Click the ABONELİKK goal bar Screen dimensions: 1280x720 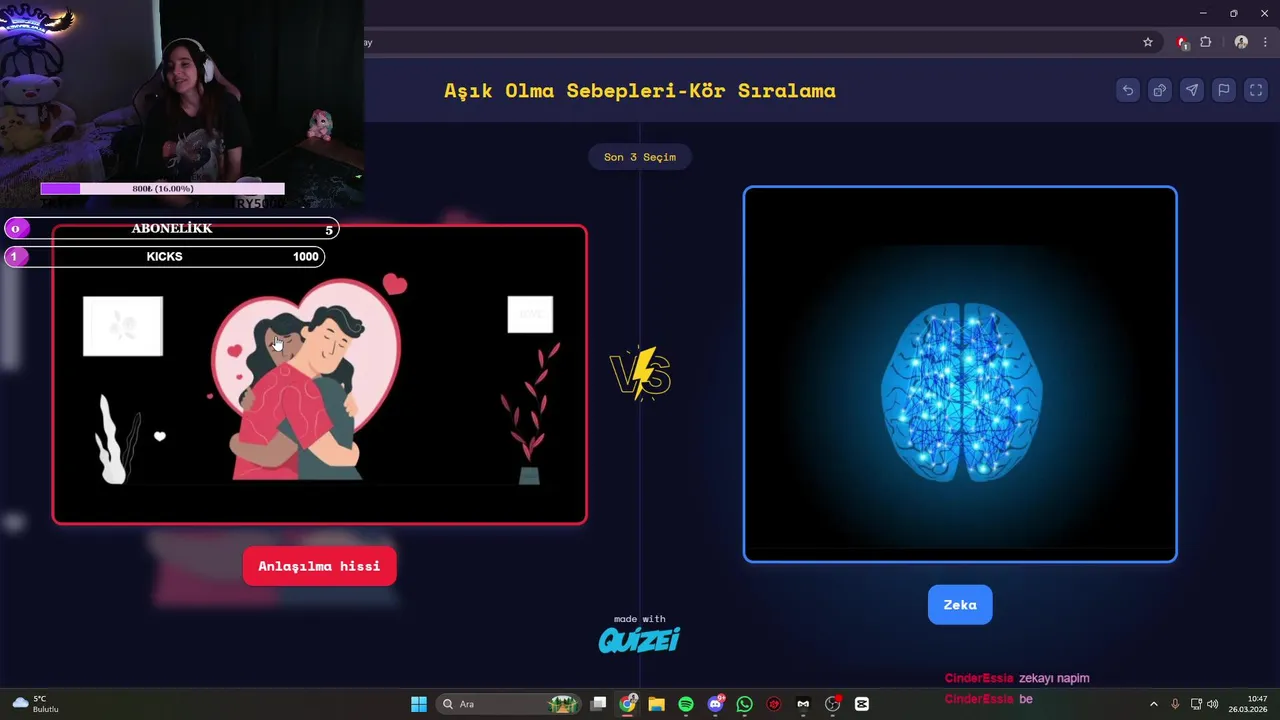[x=172, y=229]
